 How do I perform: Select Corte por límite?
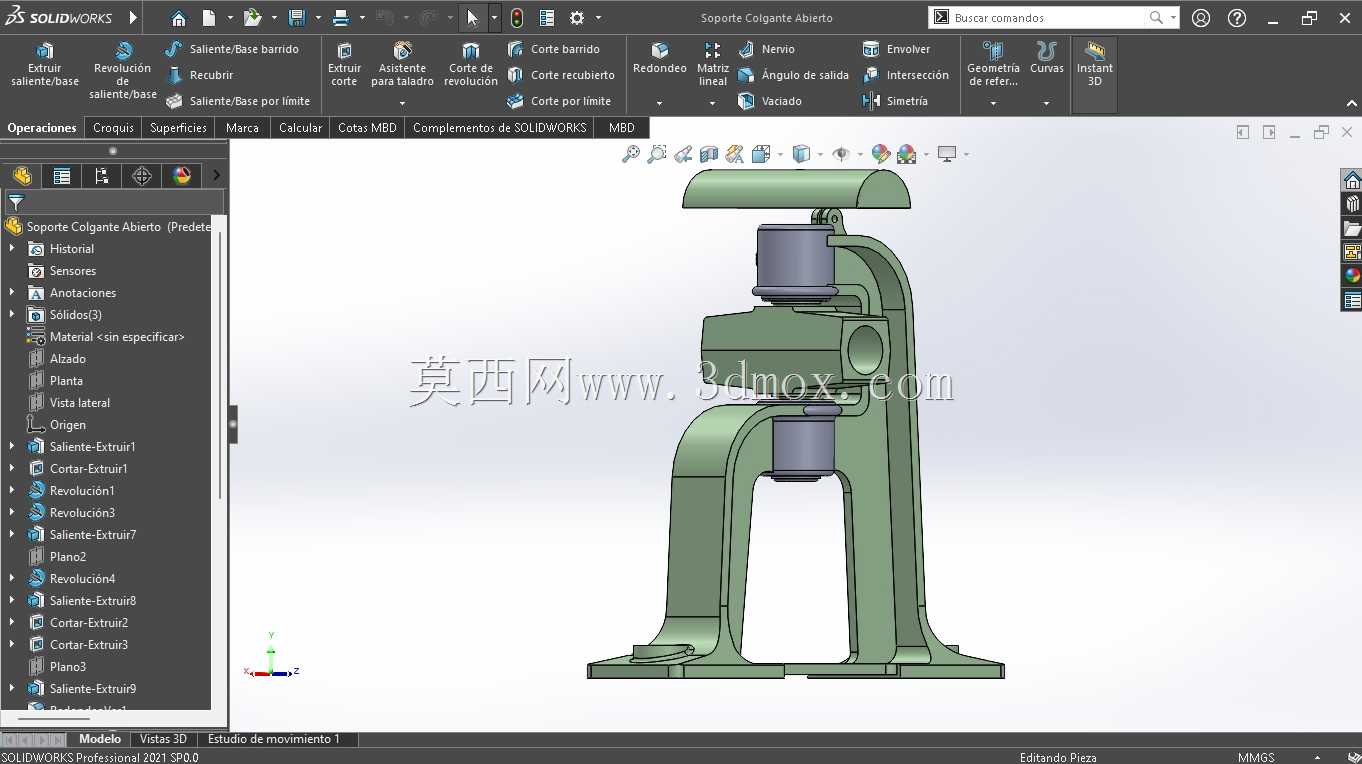pyautogui.click(x=559, y=101)
